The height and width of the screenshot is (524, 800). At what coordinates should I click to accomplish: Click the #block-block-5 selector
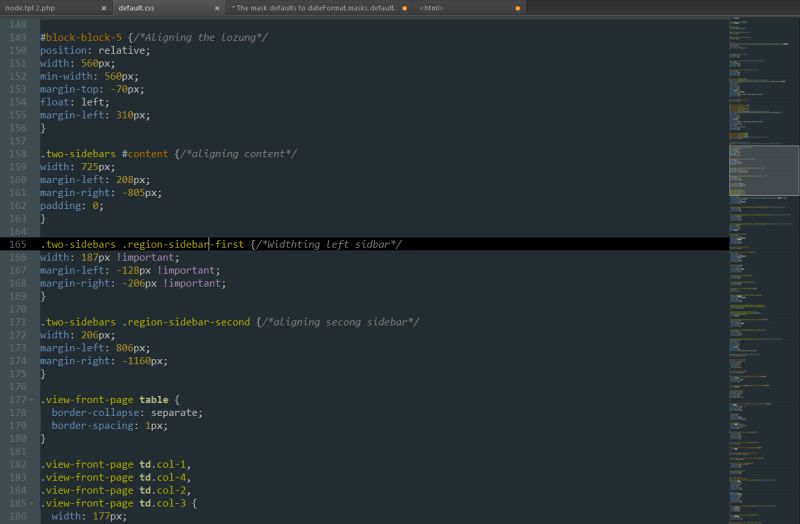81,37
